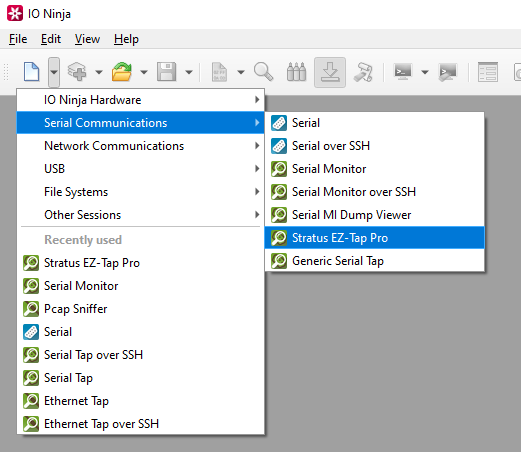
Task: Open the File menu
Action: 18,39
